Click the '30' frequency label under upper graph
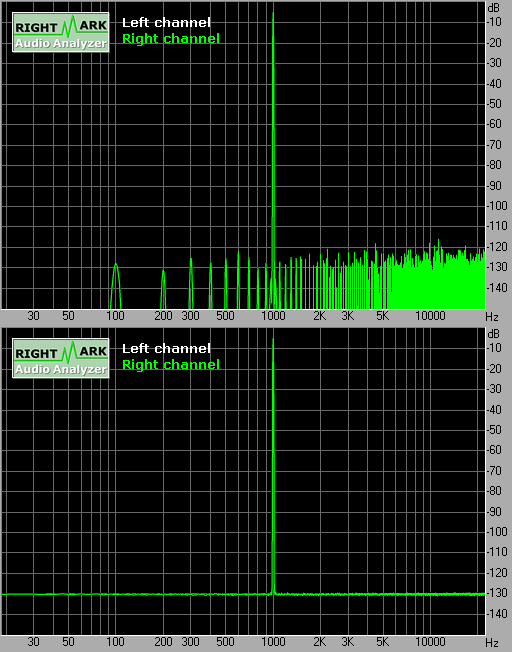The height and width of the screenshot is (652, 512). 33,316
